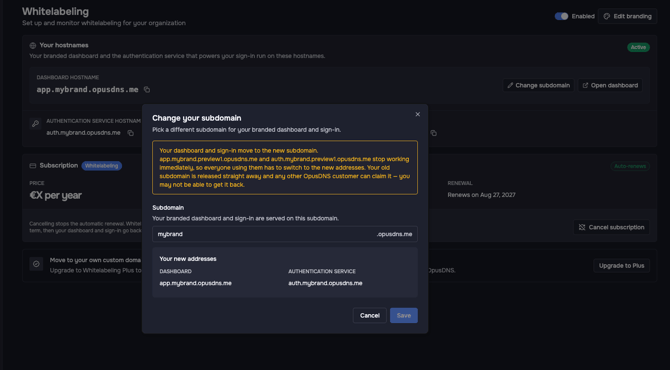Click the Cancel subscription button

click(611, 227)
